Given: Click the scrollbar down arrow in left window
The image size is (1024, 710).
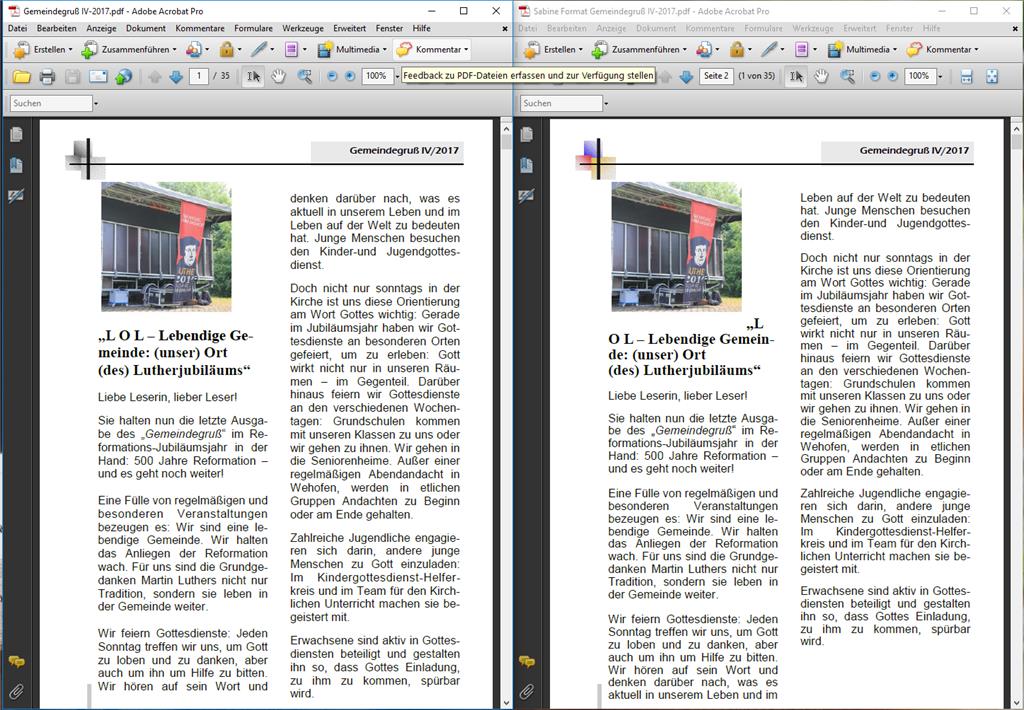Looking at the screenshot, I should [506, 702].
